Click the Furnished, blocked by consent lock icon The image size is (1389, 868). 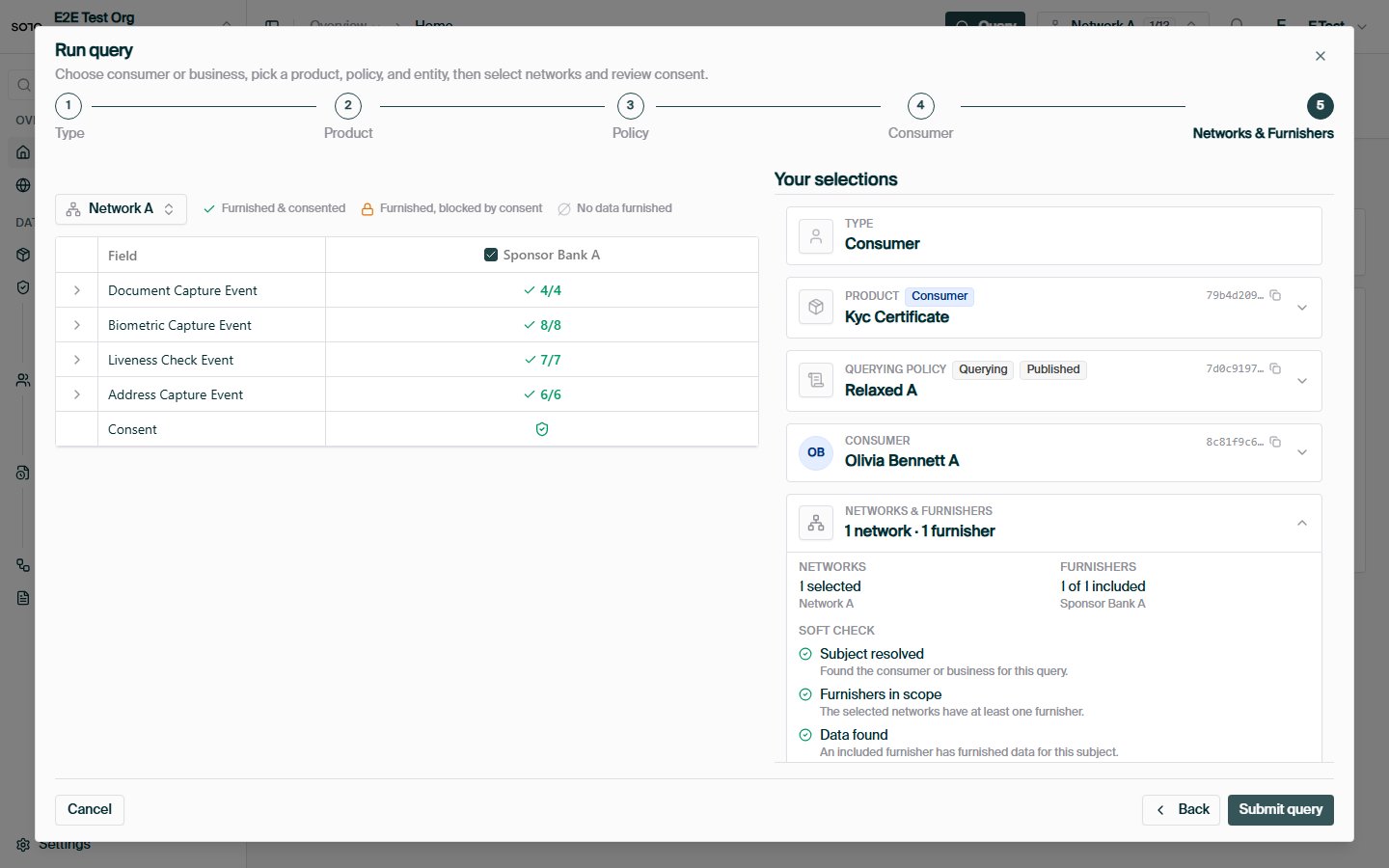click(x=368, y=208)
